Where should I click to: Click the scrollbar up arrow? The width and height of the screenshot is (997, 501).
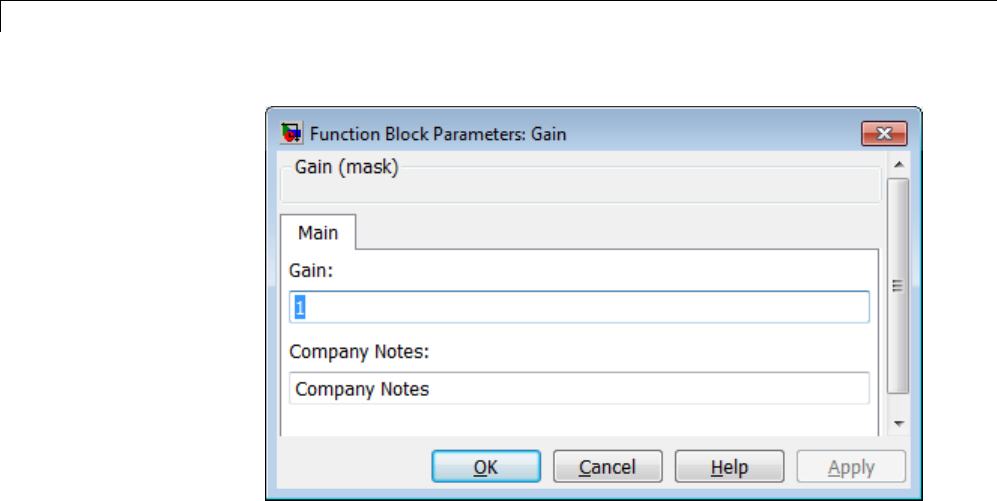coord(898,165)
